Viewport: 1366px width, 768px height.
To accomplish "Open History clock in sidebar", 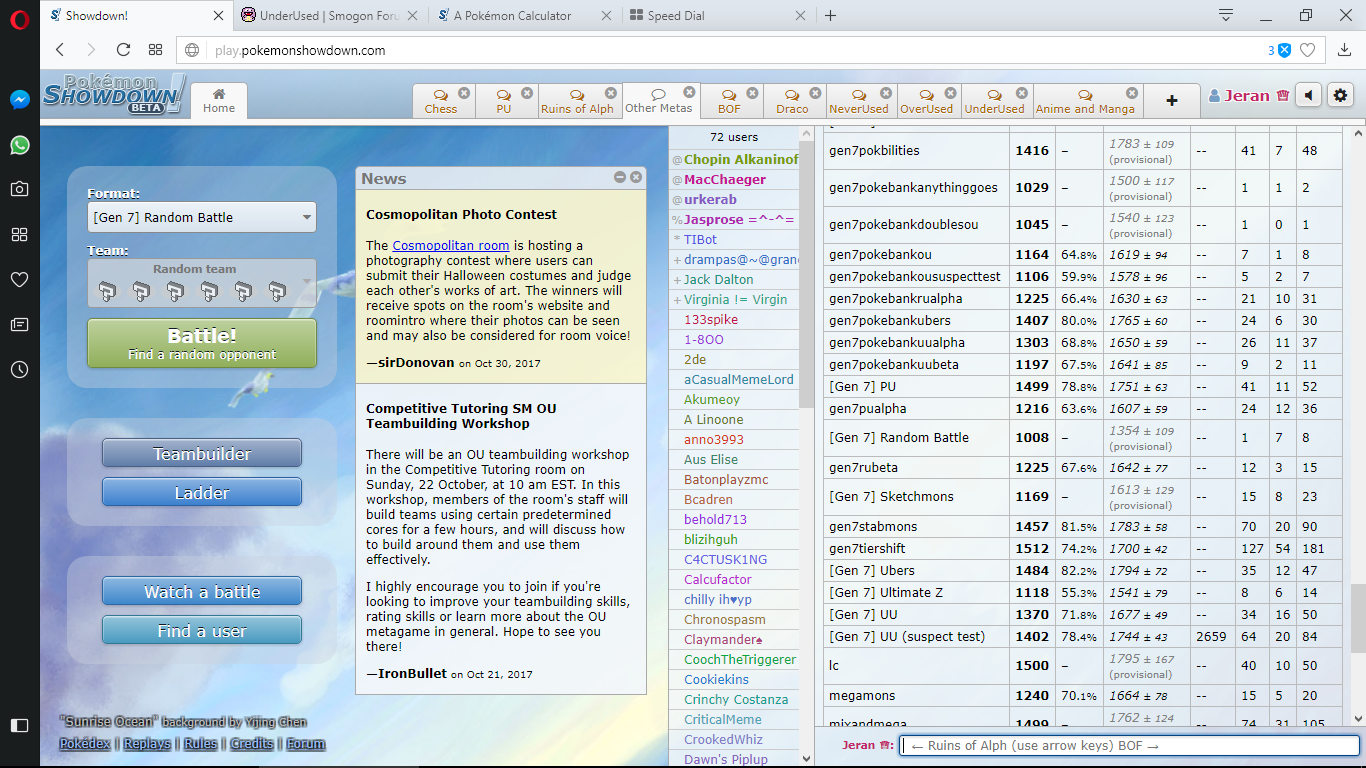I will pos(19,370).
